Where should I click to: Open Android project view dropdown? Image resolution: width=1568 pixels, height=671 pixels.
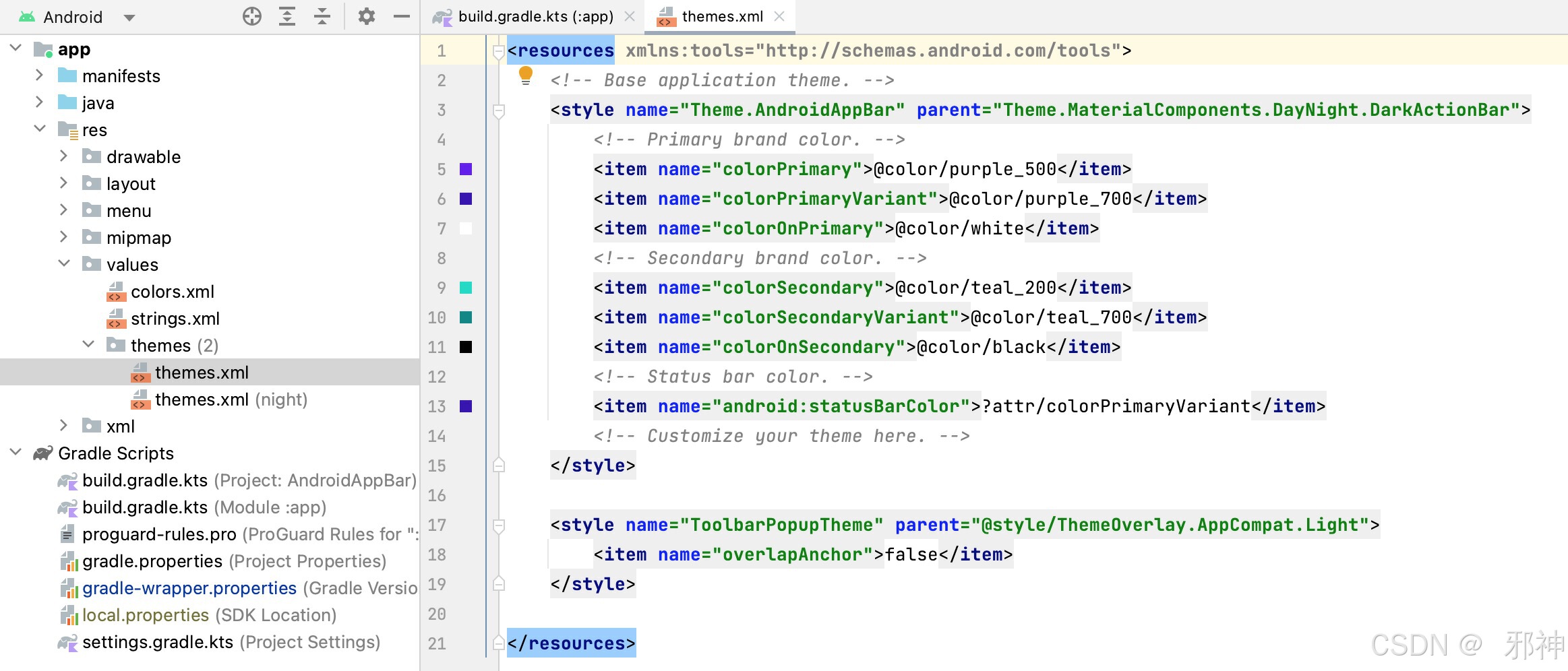pos(129,18)
